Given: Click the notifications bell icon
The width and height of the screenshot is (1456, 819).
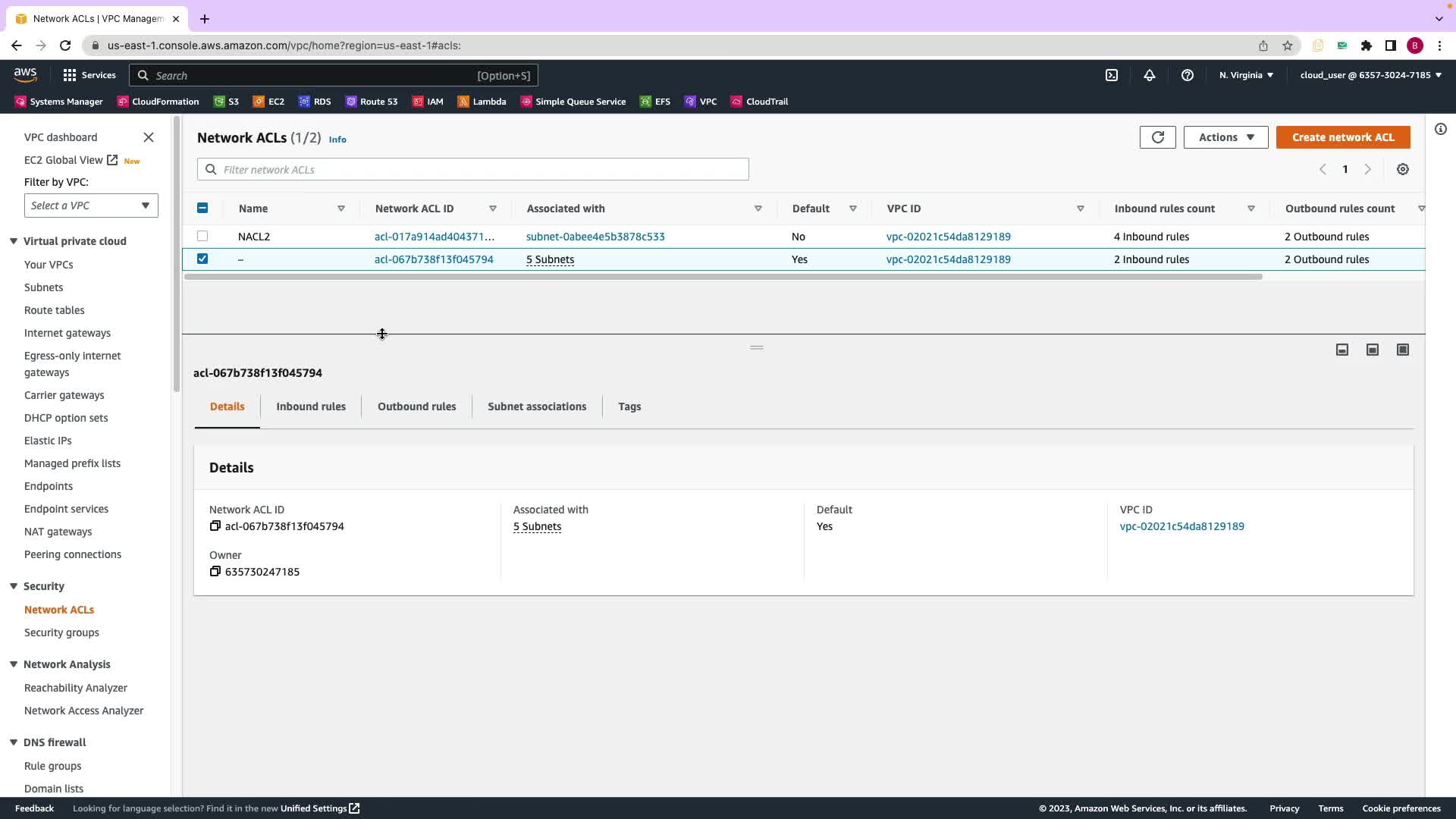Looking at the screenshot, I should tap(1150, 75).
